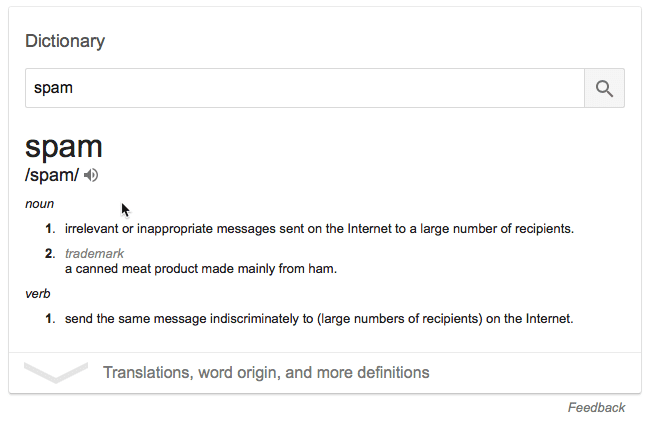The height and width of the screenshot is (430, 654).
Task: Click the trademark label
Action: (x=94, y=254)
